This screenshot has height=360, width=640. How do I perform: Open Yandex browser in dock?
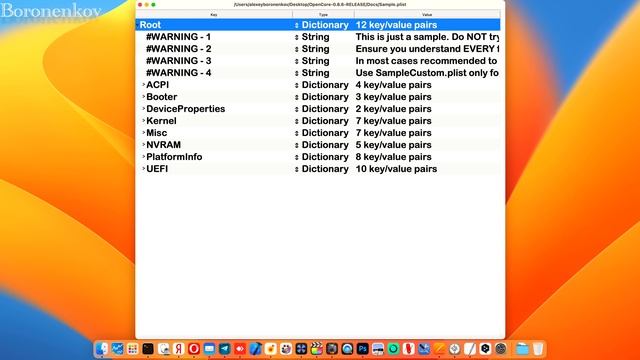pos(178,349)
